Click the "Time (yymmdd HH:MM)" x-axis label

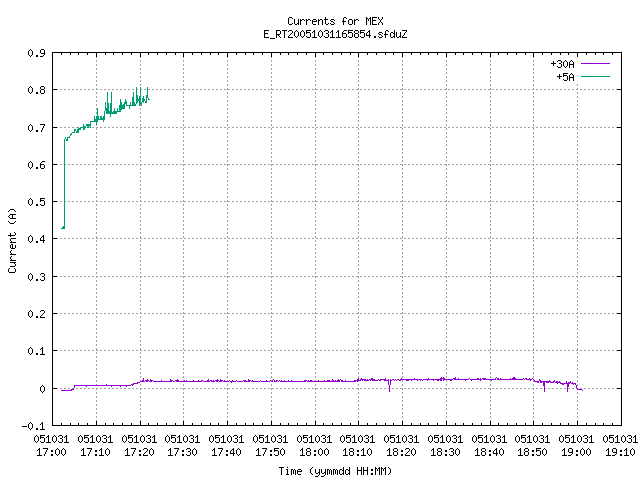tap(335, 471)
